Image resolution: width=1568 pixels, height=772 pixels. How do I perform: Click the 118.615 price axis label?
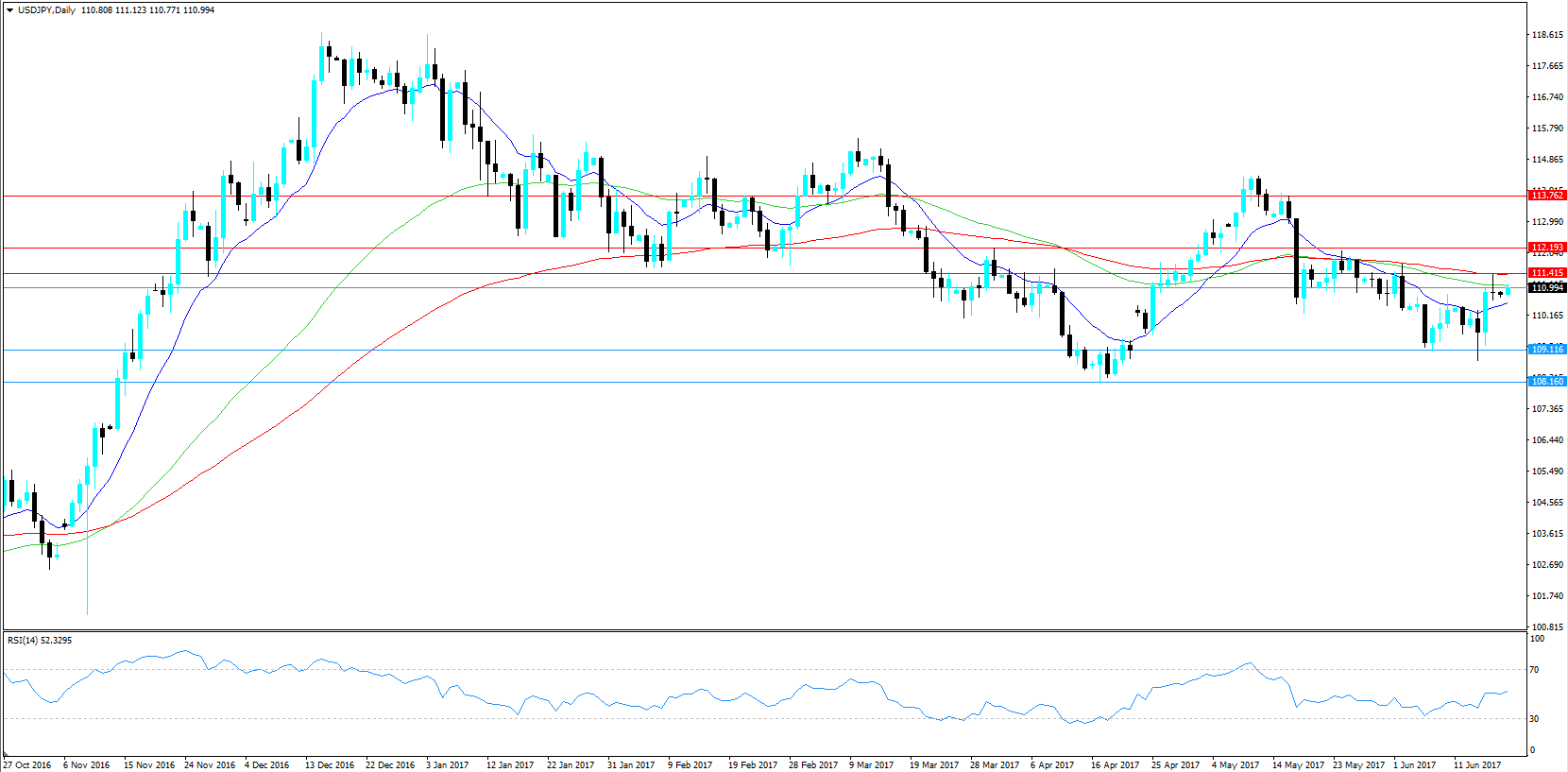[1547, 35]
